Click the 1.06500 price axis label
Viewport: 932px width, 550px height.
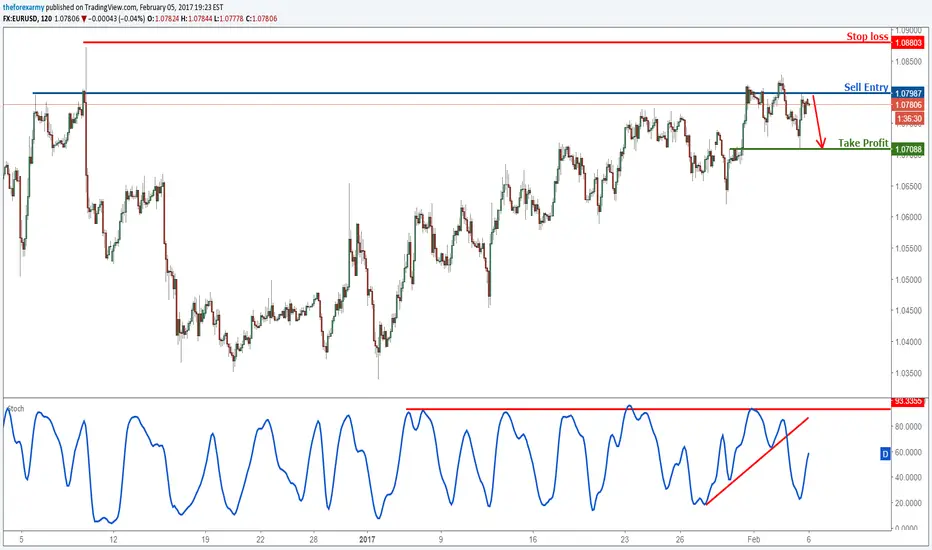coord(909,186)
